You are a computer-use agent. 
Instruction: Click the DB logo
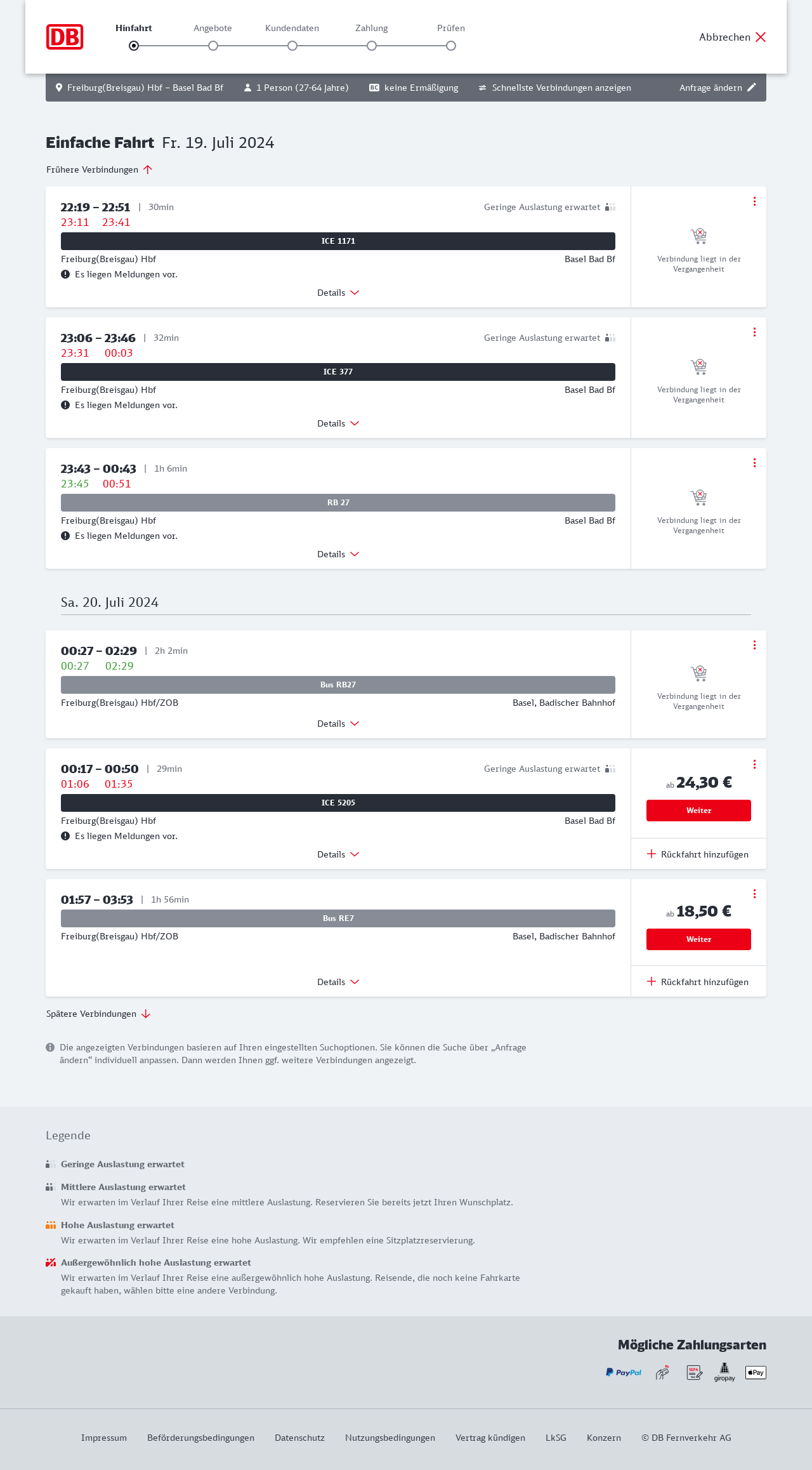[65, 37]
